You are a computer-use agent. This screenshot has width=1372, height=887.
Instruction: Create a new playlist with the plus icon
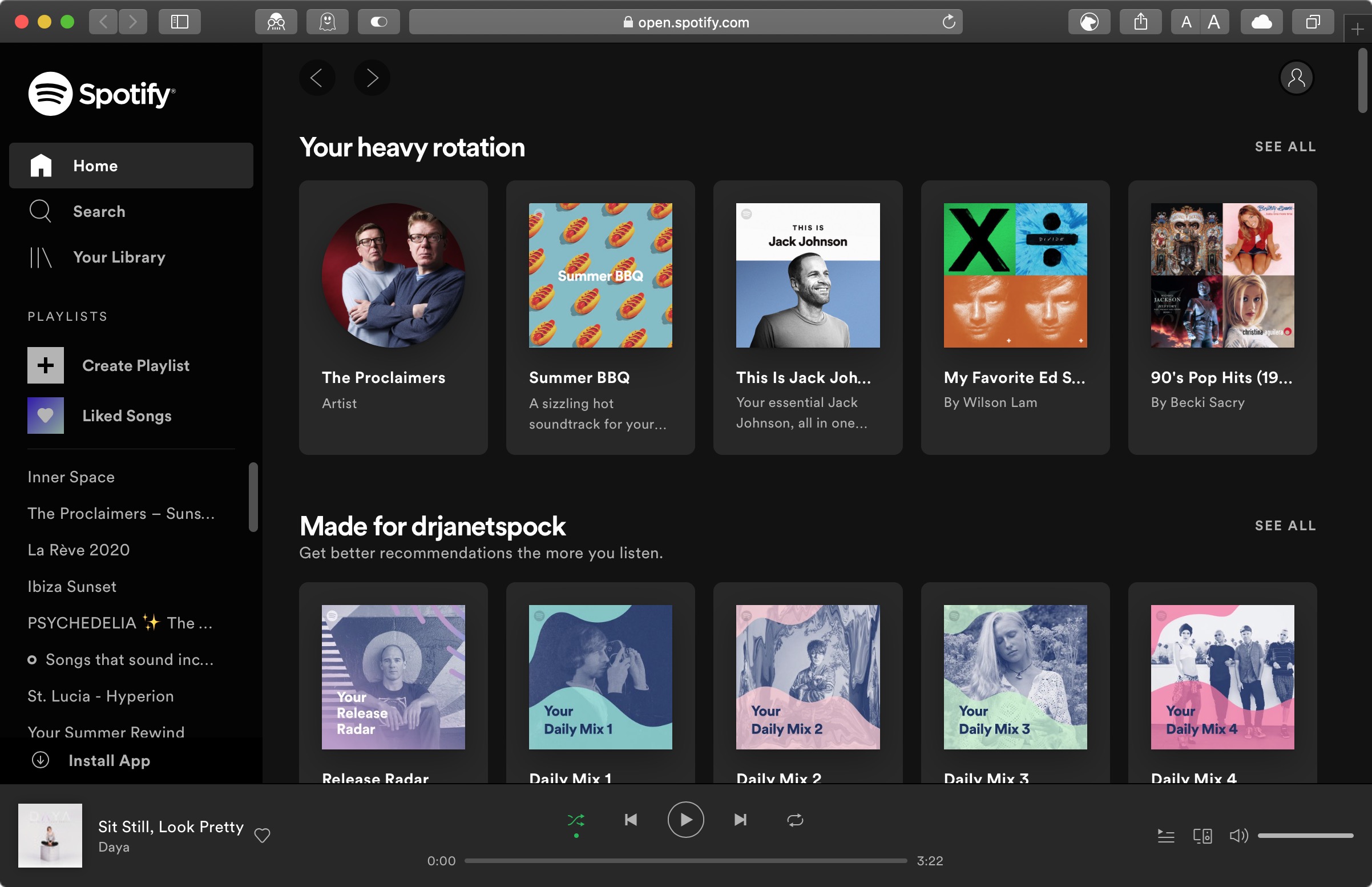(46, 365)
